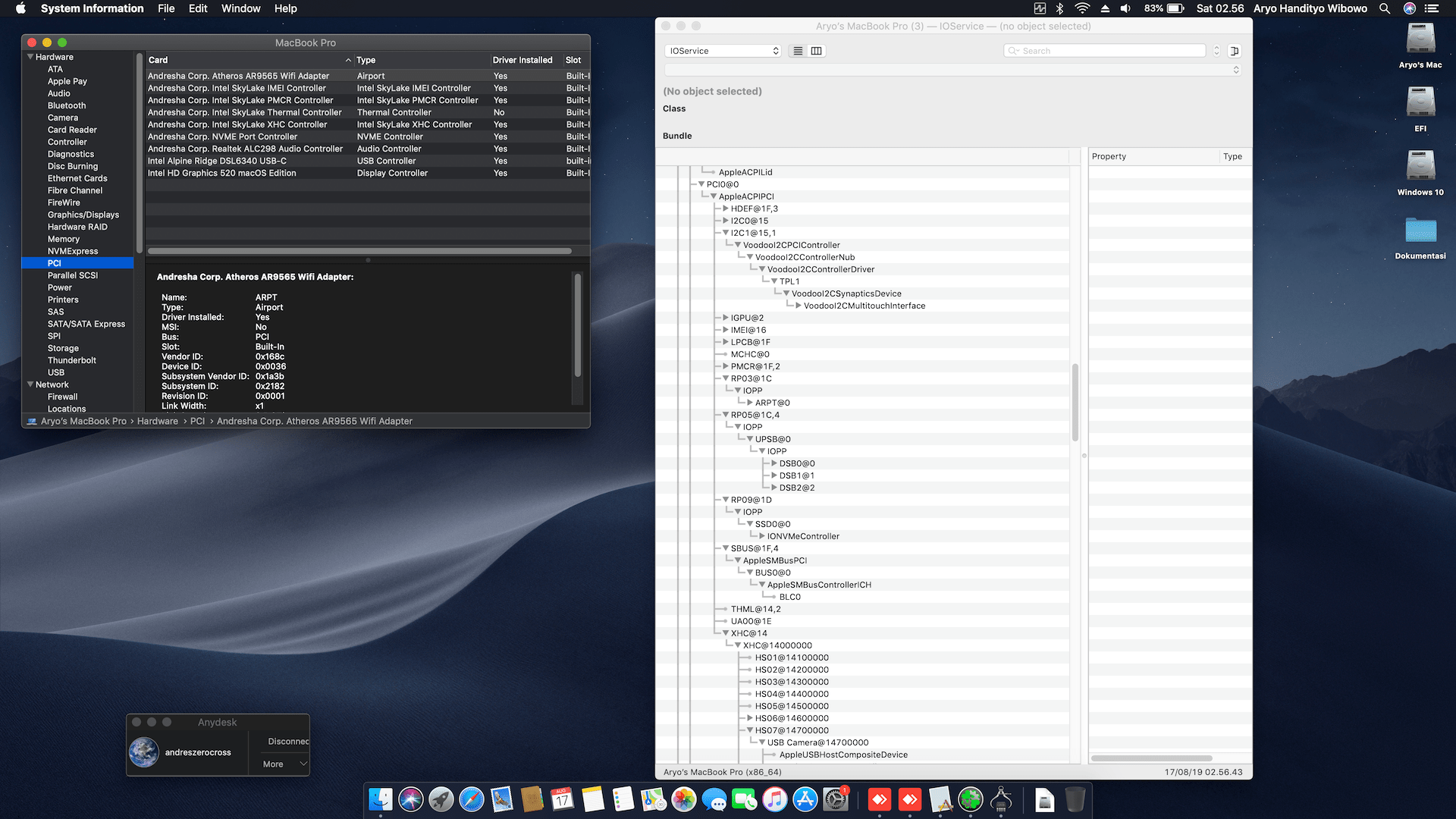Open System Preferences in the dock
The image size is (1456, 819).
(836, 799)
